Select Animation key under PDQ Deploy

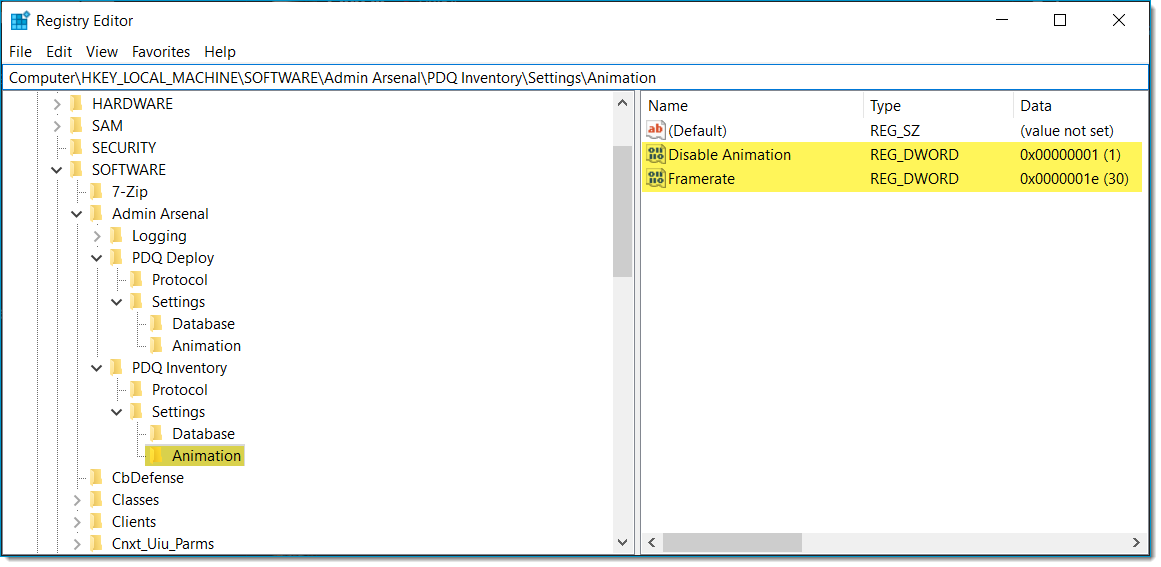[x=207, y=346]
